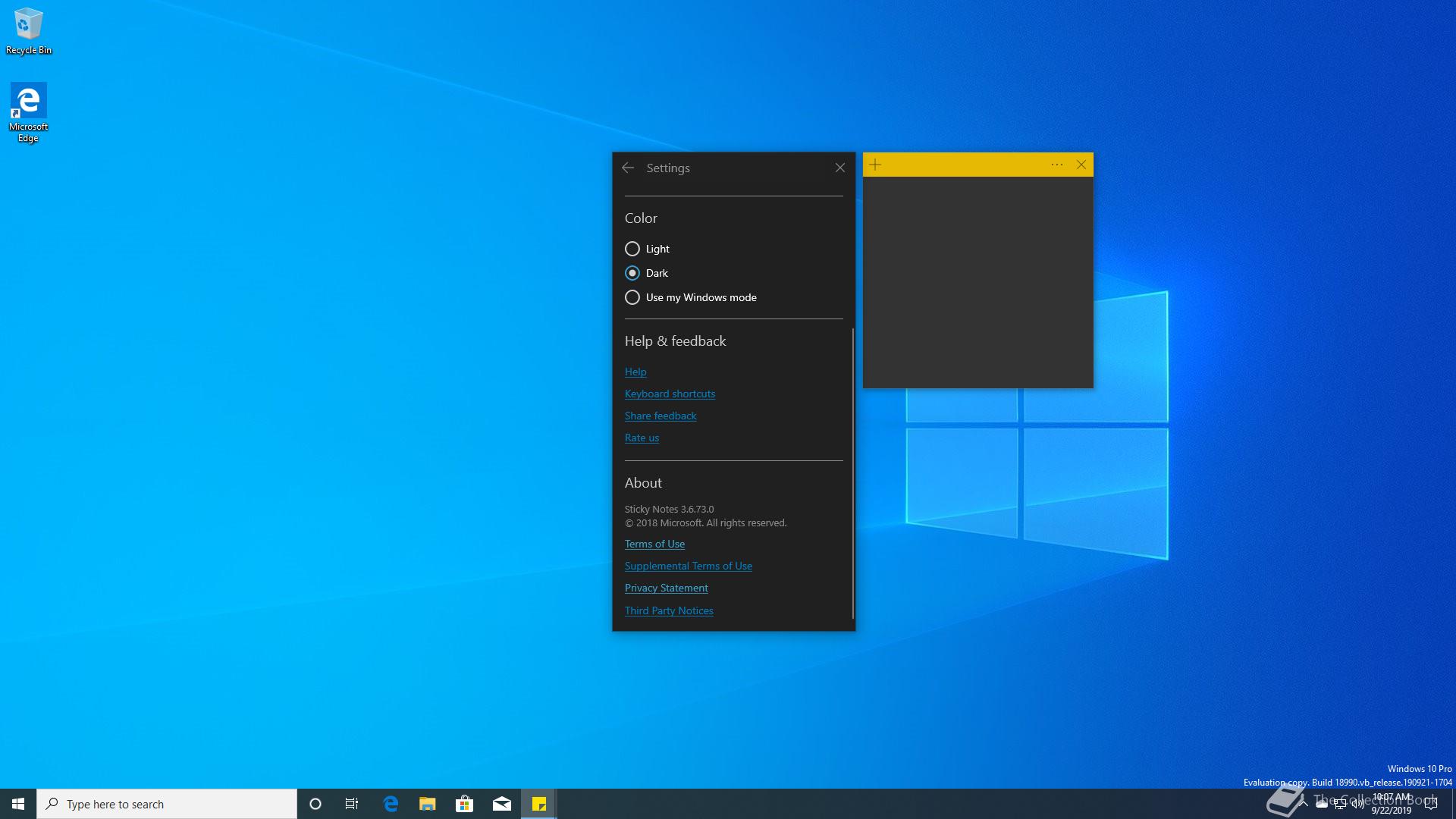Screen dimensions: 1456x819
Task: Choose Use my Windows mode option
Action: (690, 297)
